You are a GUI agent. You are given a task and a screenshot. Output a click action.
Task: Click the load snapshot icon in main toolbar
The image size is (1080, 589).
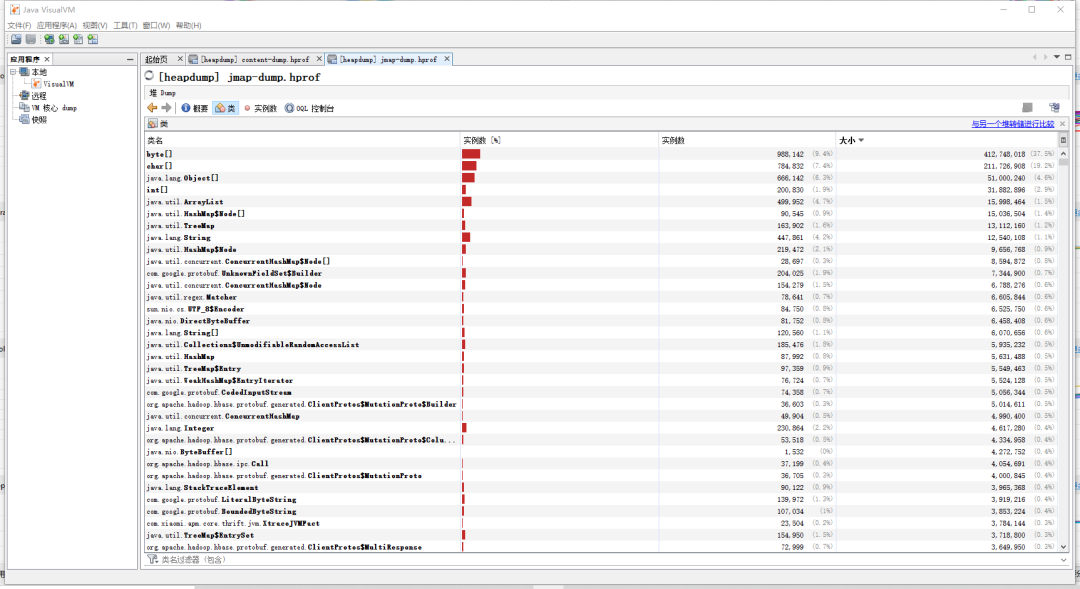(x=16, y=39)
